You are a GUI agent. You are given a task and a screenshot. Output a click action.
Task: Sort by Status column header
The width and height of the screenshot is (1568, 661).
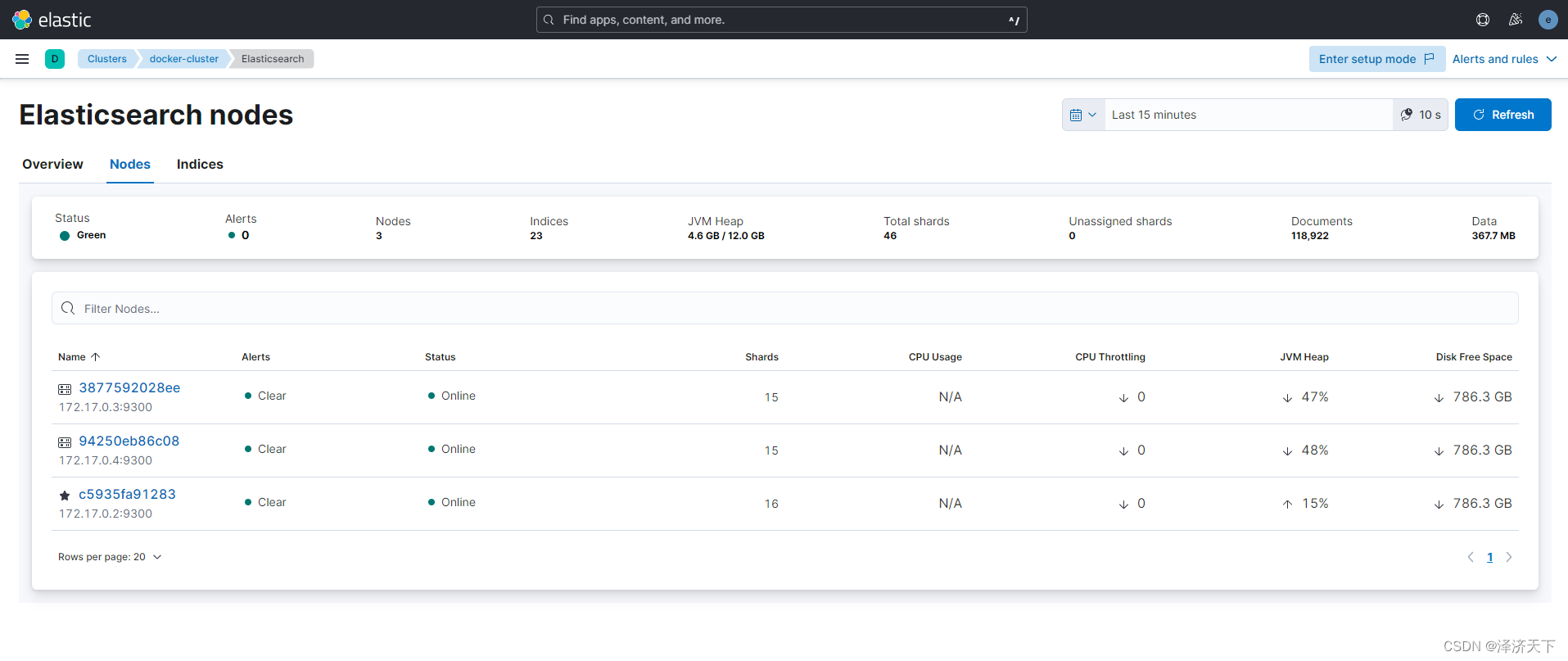[x=441, y=357]
